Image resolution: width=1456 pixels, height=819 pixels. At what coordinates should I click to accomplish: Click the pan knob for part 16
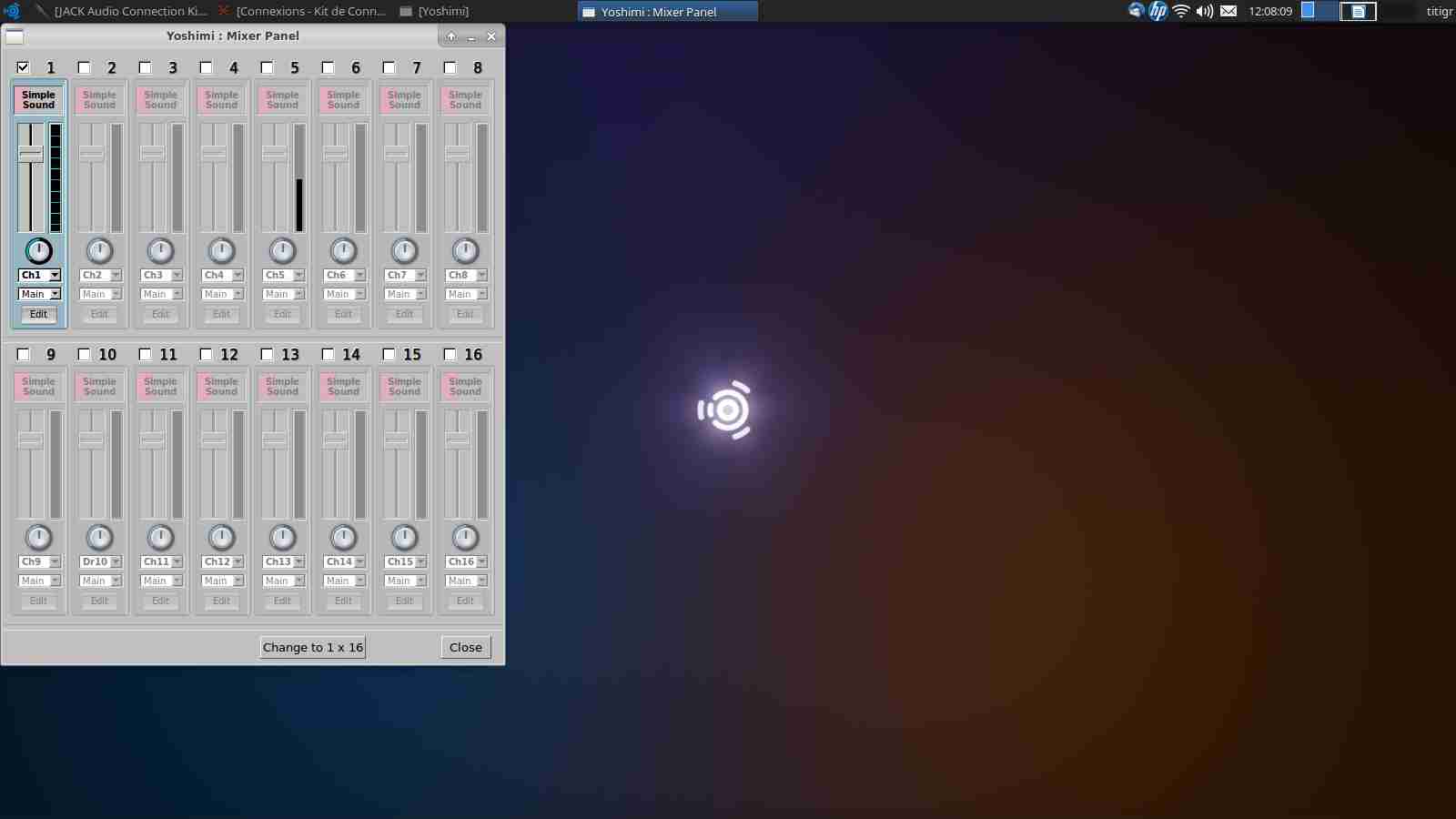point(465,538)
